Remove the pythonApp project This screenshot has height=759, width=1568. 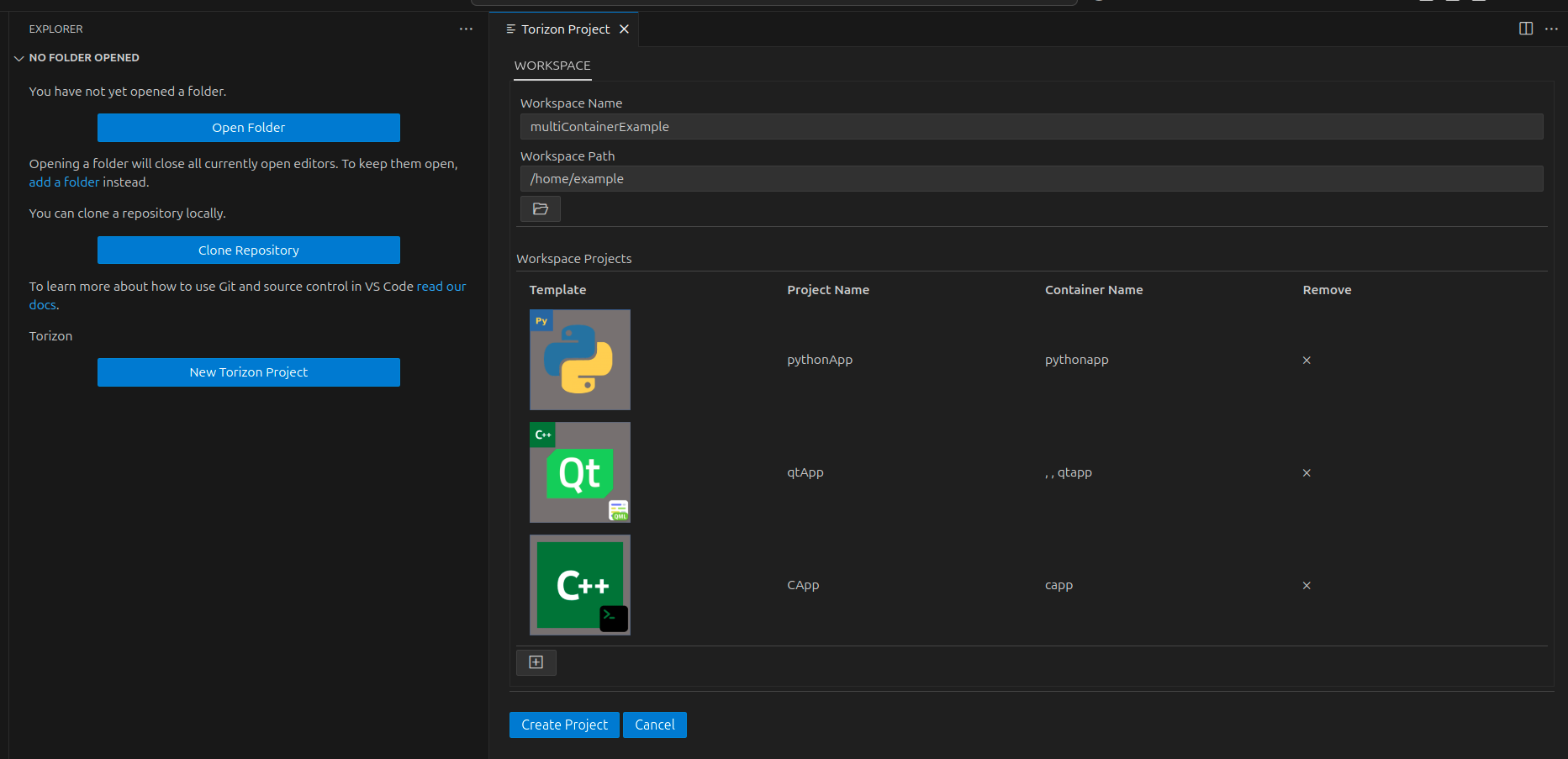(1307, 361)
